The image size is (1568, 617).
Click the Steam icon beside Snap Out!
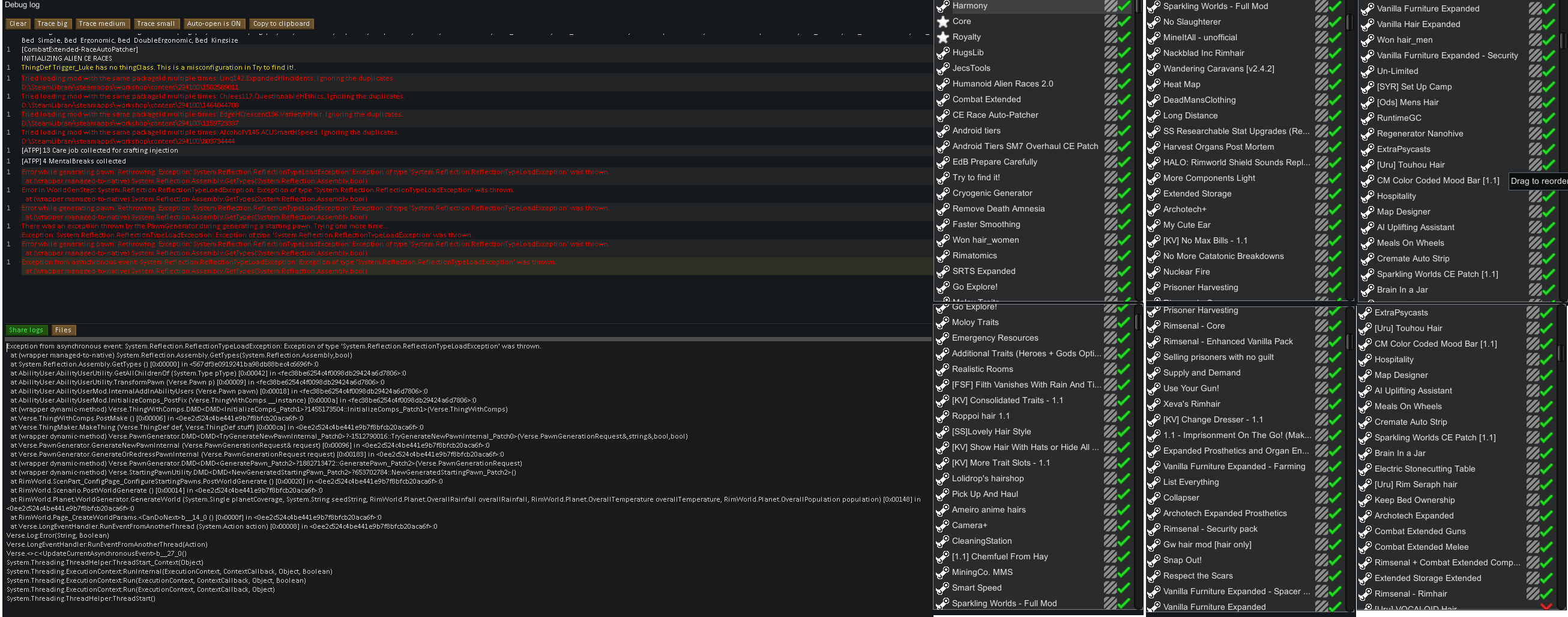click(x=1153, y=561)
